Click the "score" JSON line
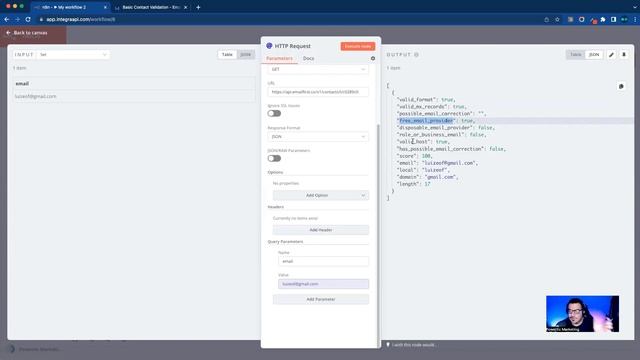This screenshot has width=640, height=360. (414, 156)
